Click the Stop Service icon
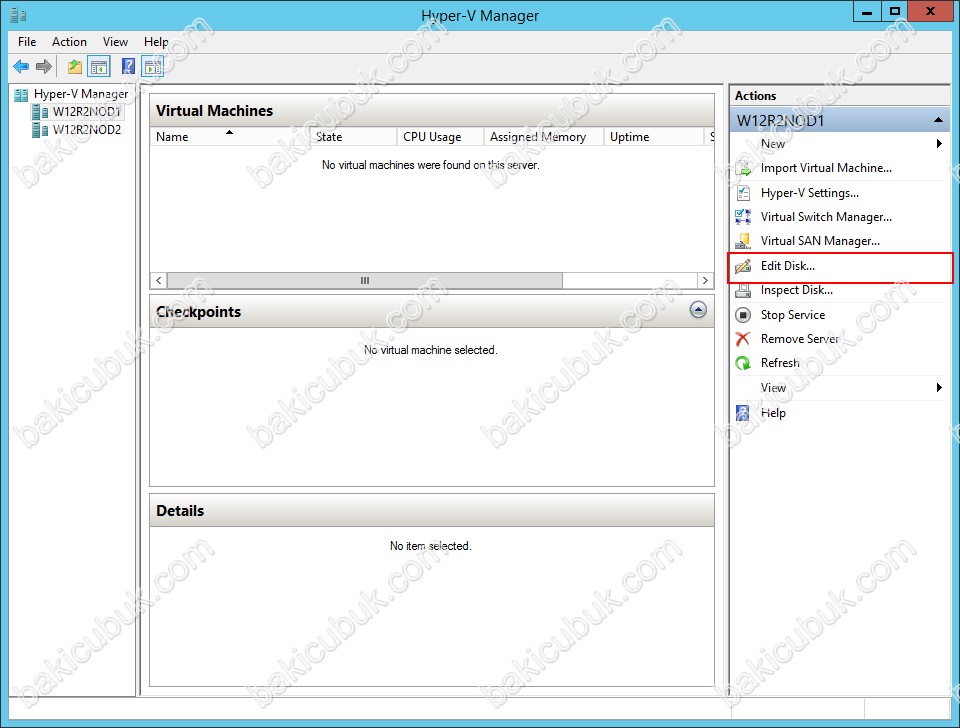This screenshot has height=728, width=960. pyautogui.click(x=743, y=315)
